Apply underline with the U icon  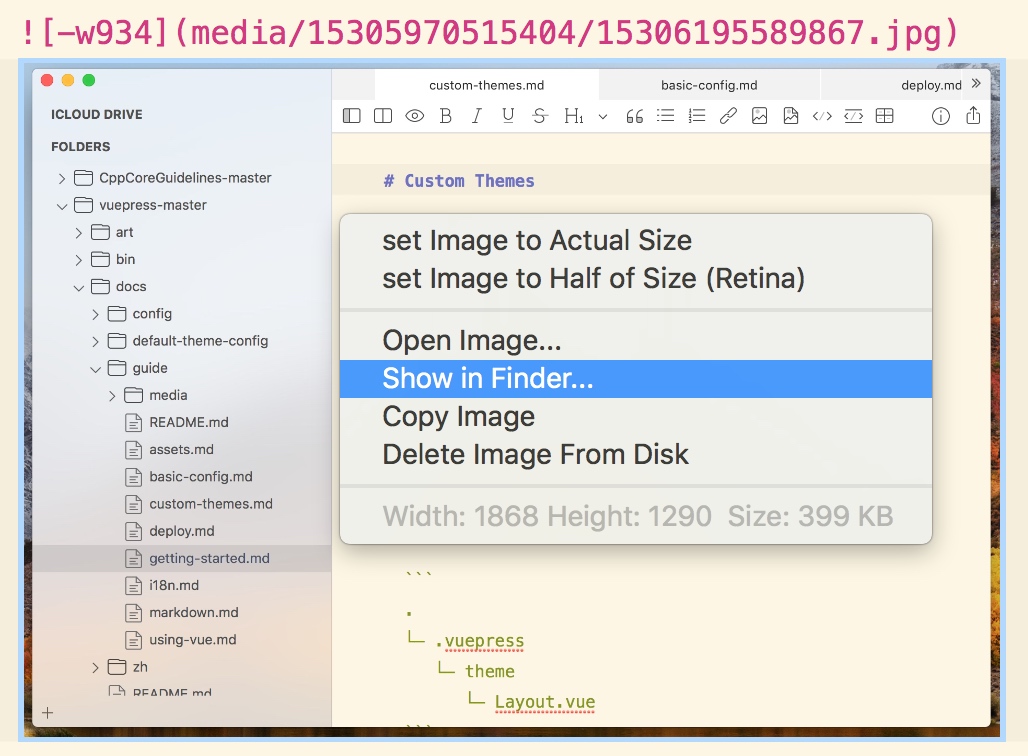[x=508, y=116]
